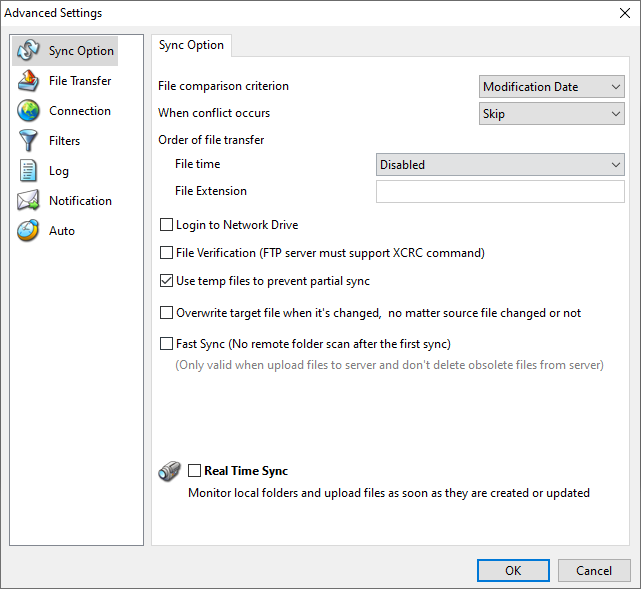Screen dimensions: 641x589
Task: Confirm settings with the OK button
Action: [x=513, y=570]
